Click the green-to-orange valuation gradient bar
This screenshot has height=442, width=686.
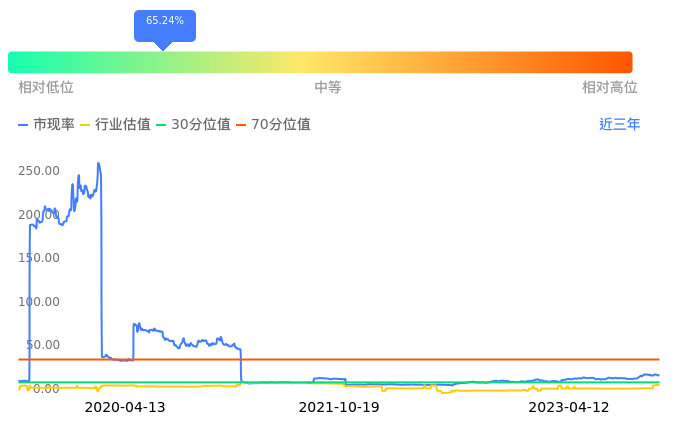click(320, 62)
